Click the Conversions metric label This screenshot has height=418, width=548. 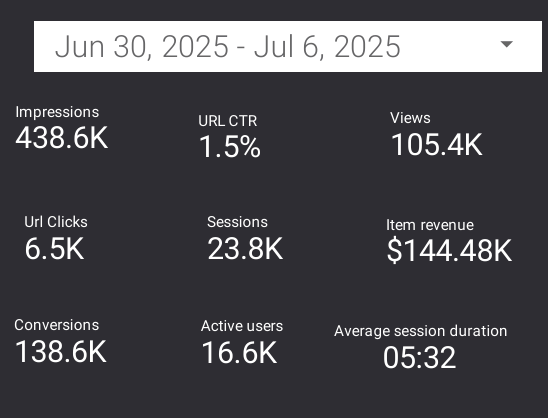pos(57,325)
